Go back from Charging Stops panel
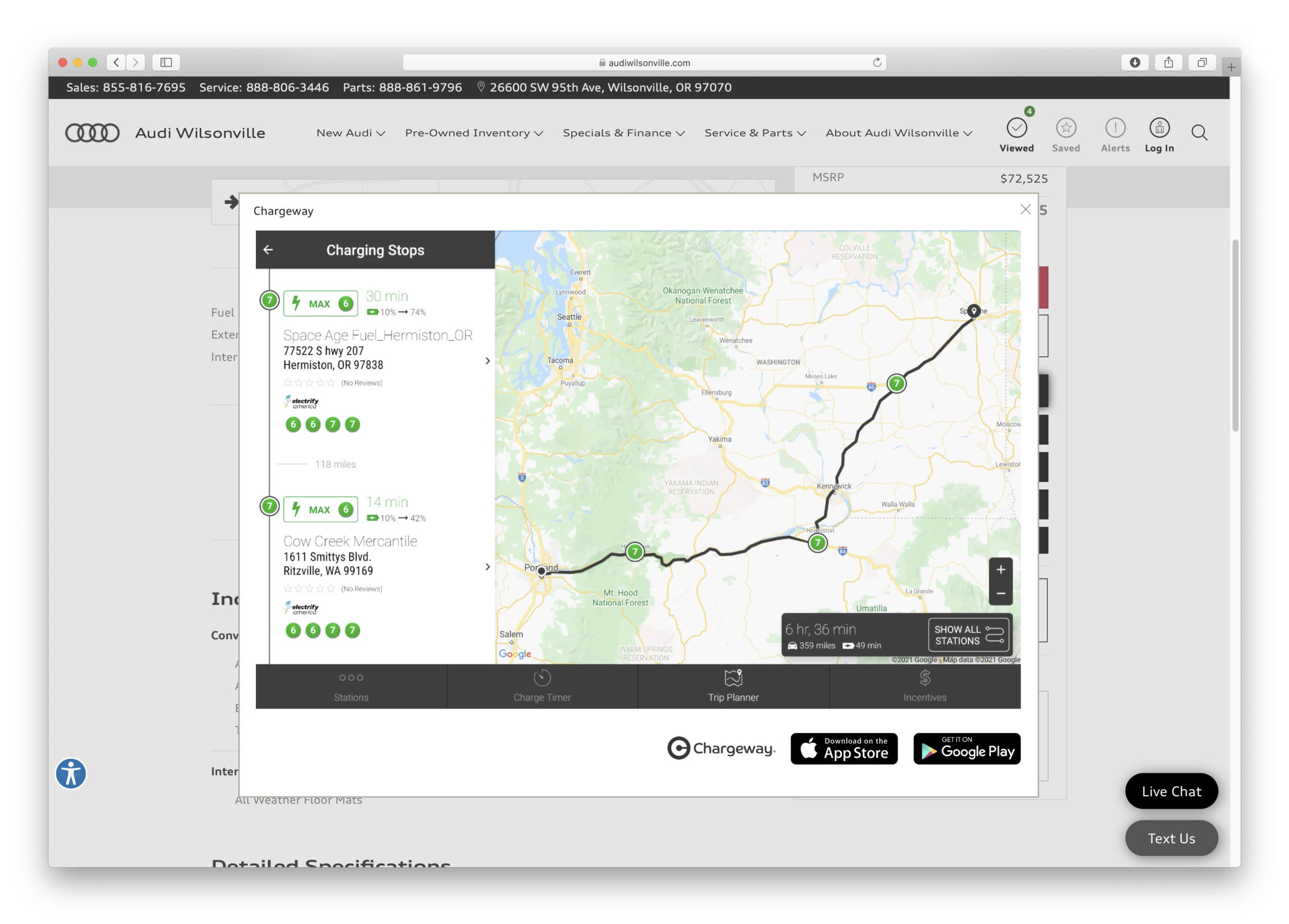Screen dimensions: 1289x924 [x=268, y=250]
